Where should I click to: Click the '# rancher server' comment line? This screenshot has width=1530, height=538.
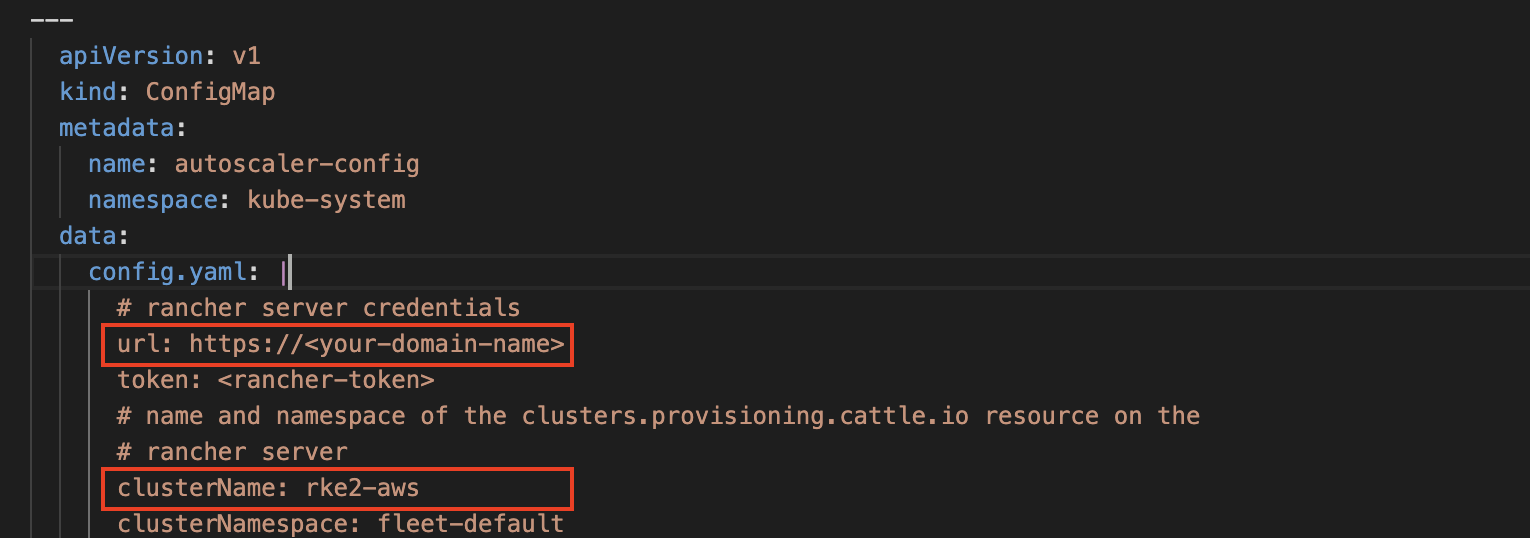pyautogui.click(x=232, y=452)
